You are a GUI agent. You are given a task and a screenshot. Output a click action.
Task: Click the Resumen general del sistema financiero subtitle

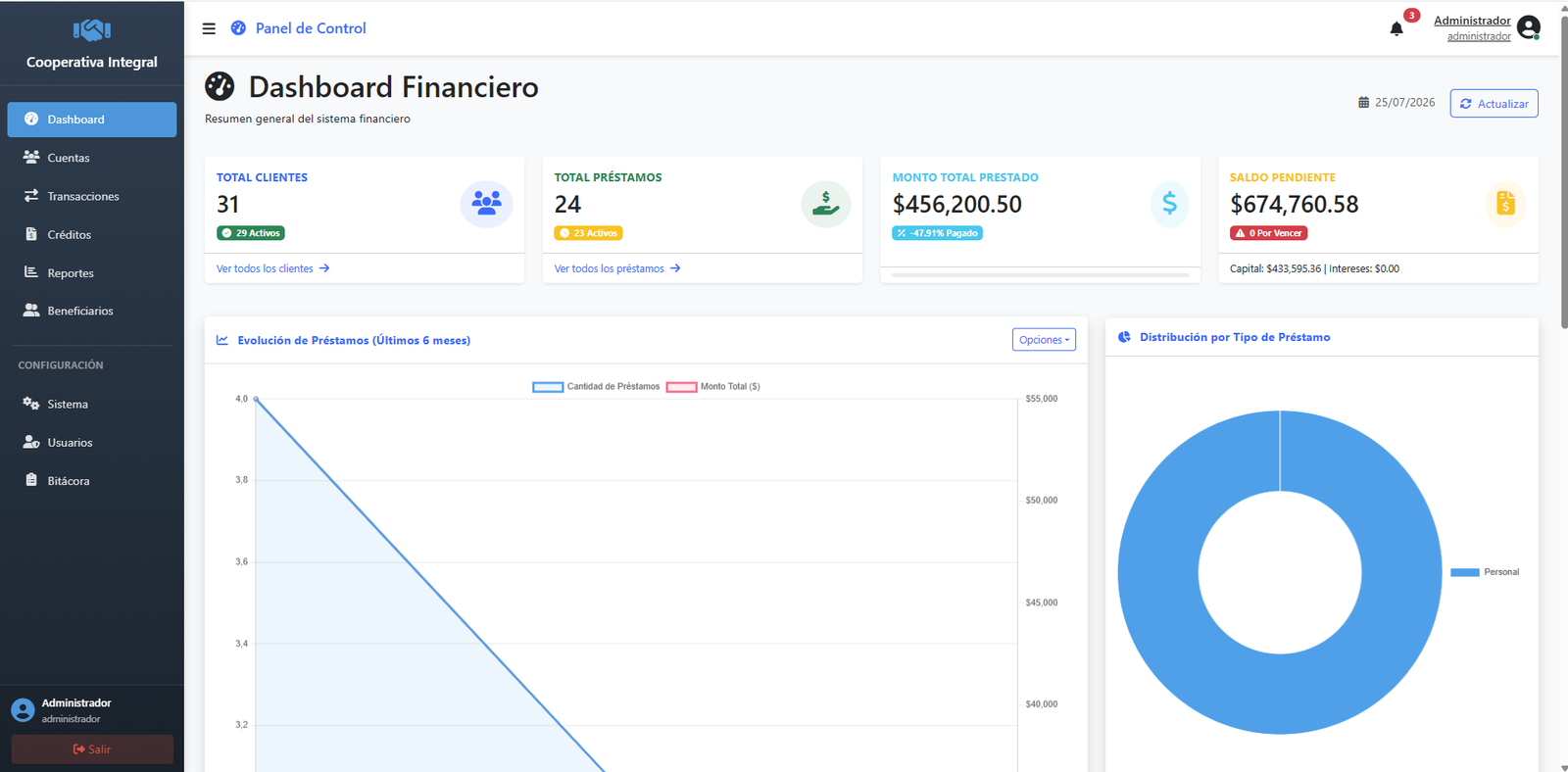point(308,119)
